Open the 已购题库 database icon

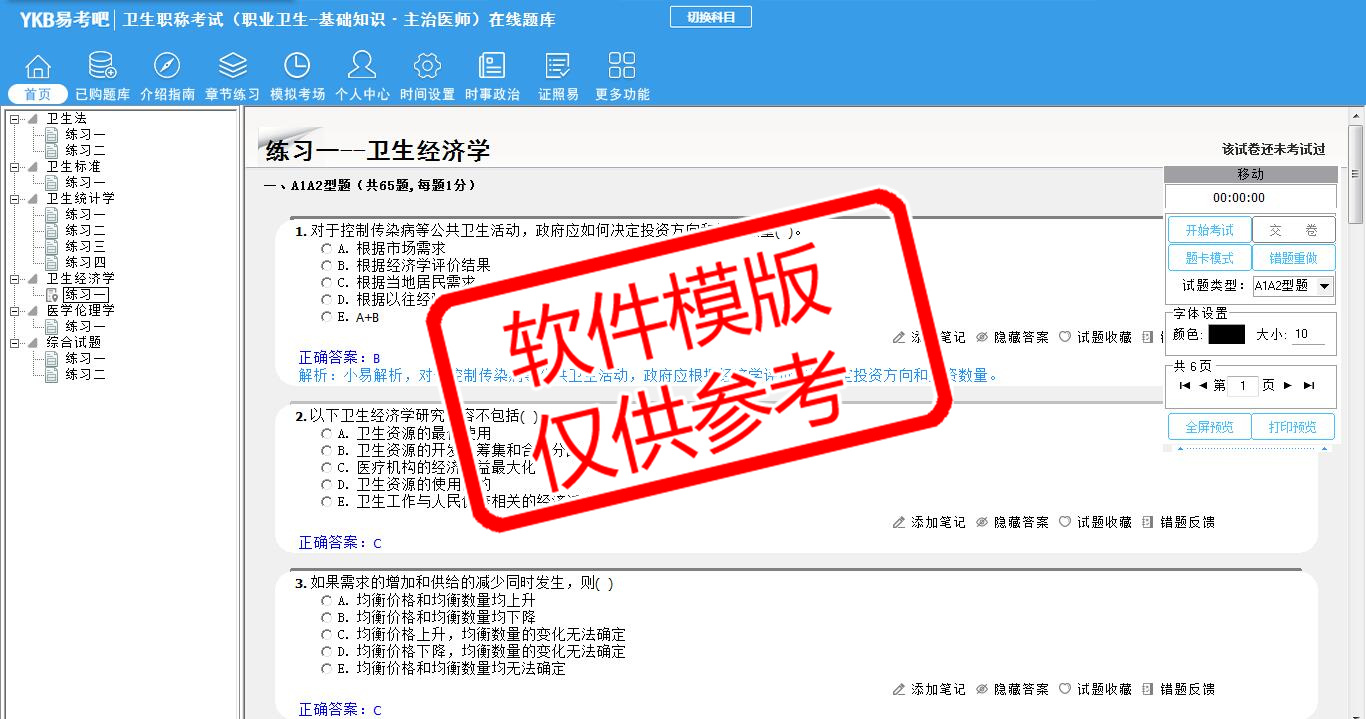(x=102, y=67)
